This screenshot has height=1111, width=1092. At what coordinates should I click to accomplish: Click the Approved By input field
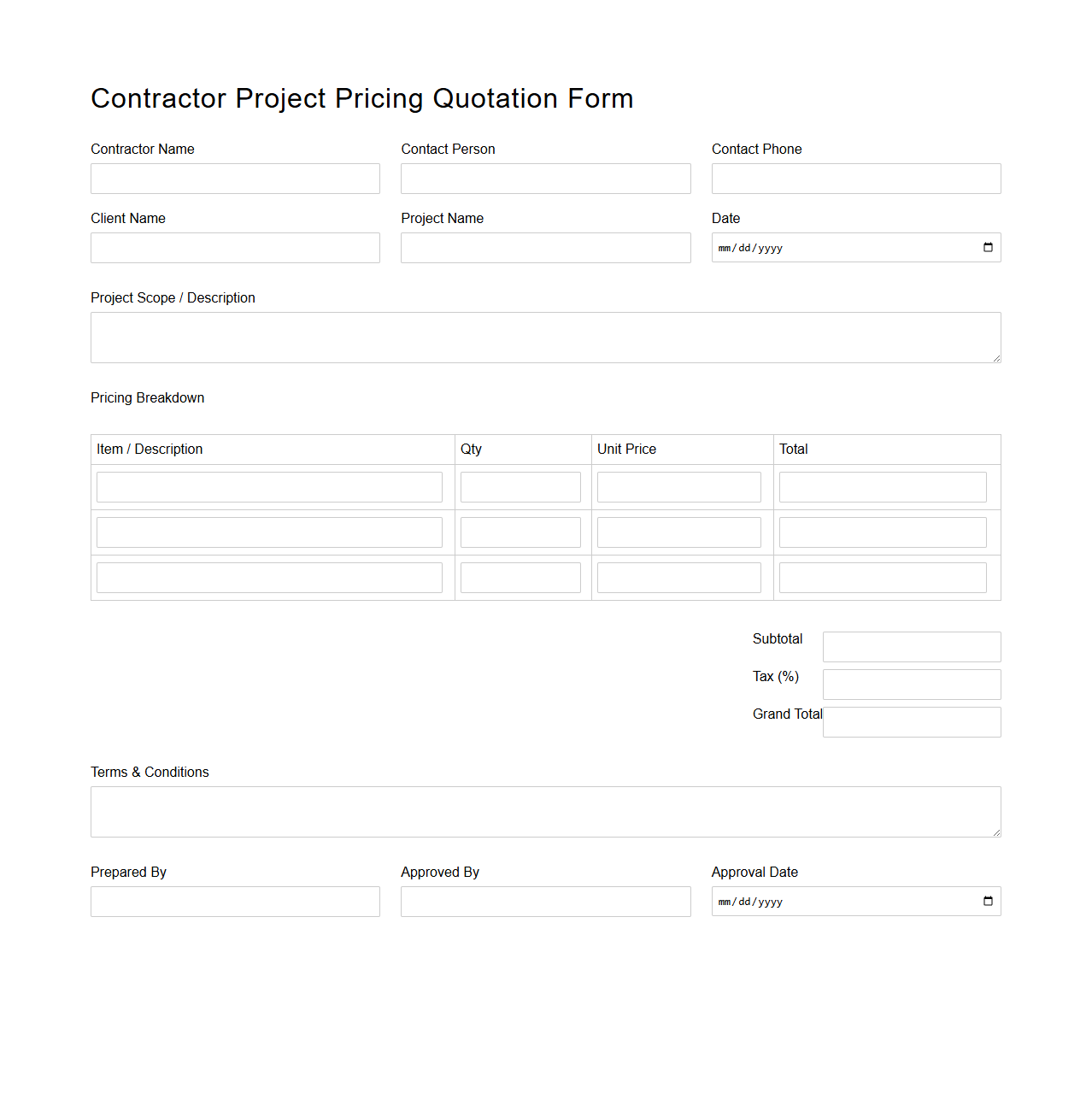click(545, 901)
